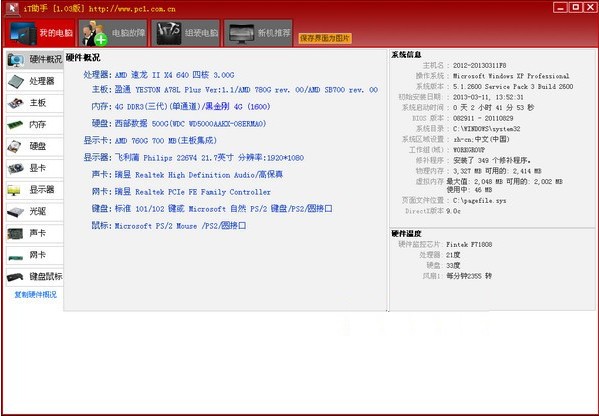Click hostname value 2012-20130311FB
This screenshot has height=416, width=599.
tap(479, 66)
